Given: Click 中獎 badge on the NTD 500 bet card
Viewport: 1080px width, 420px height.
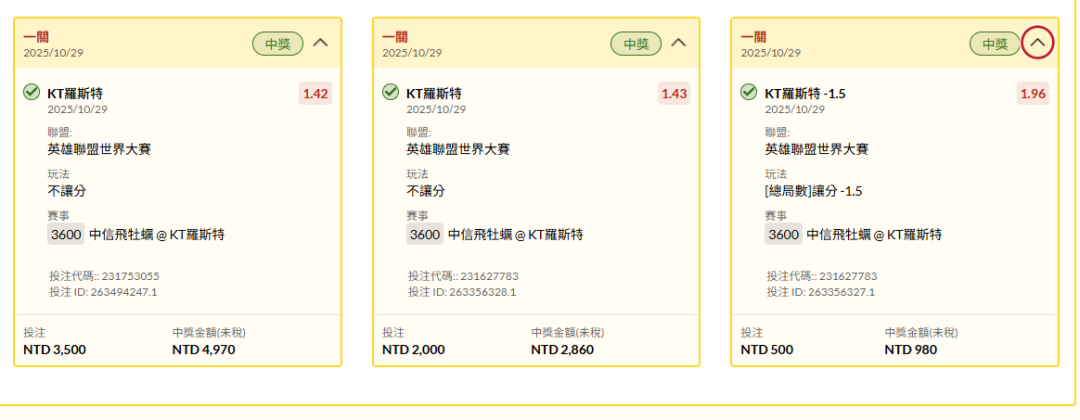Looking at the screenshot, I should [x=994, y=44].
